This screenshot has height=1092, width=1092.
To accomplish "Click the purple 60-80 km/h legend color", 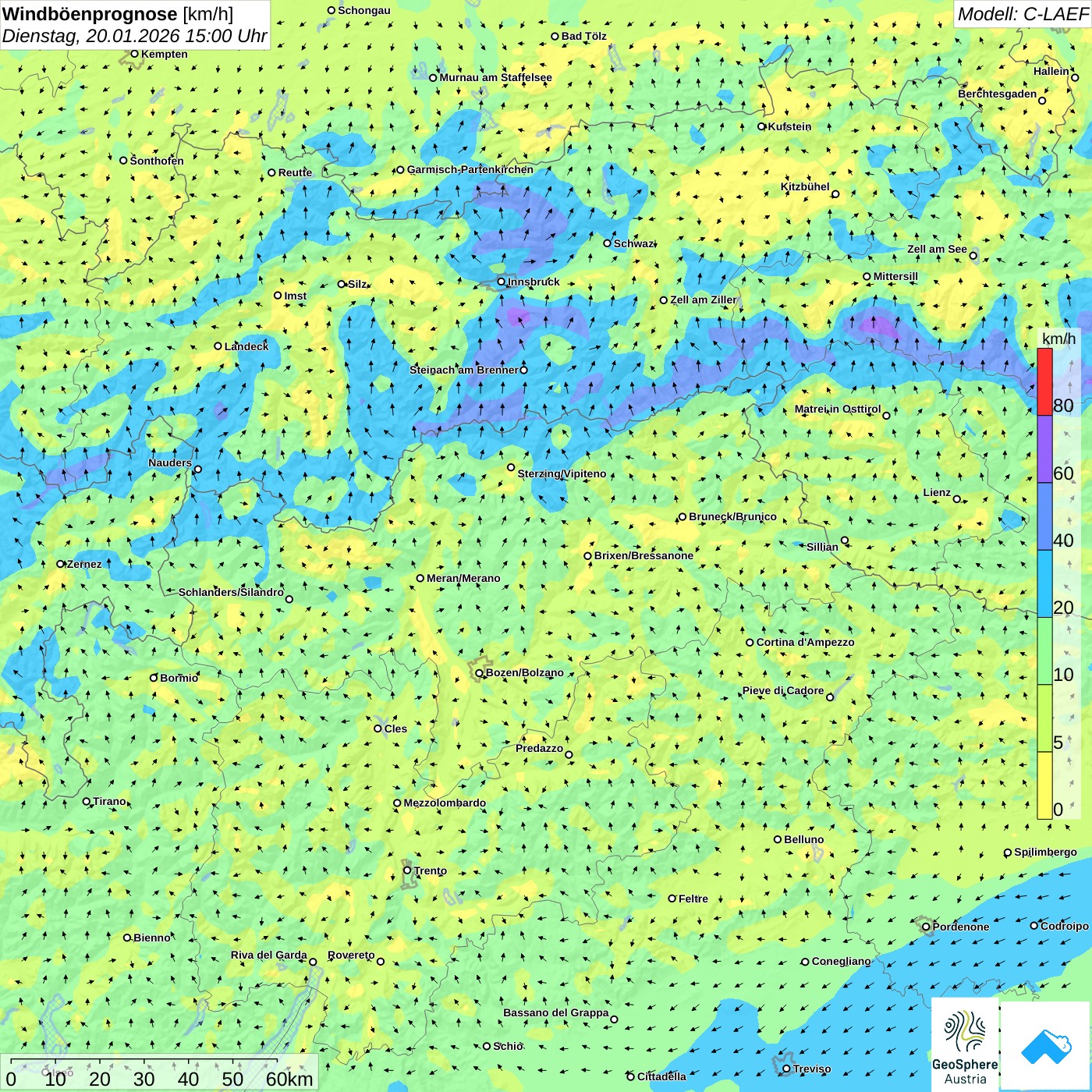I will tap(1044, 449).
